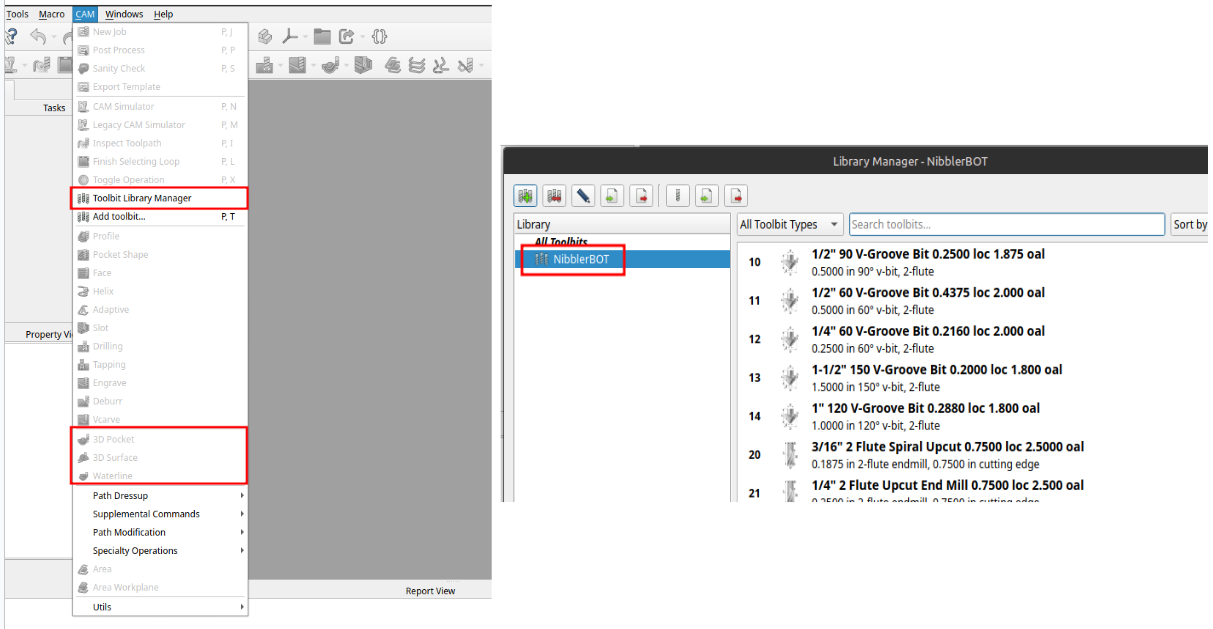
Task: Open the Sort by dropdown
Action: coord(1190,225)
